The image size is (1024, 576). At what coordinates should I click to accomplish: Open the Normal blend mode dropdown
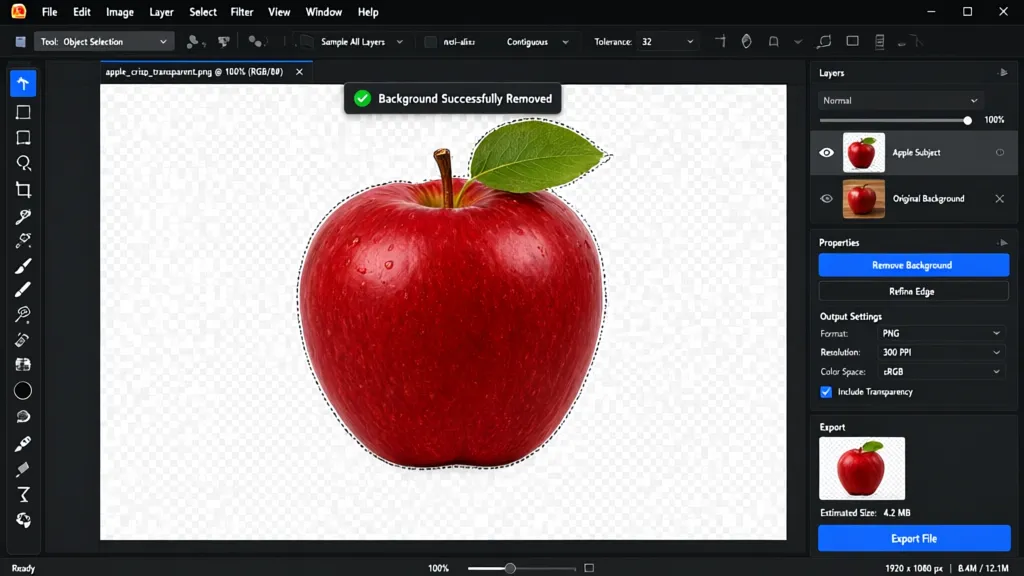[900, 101]
